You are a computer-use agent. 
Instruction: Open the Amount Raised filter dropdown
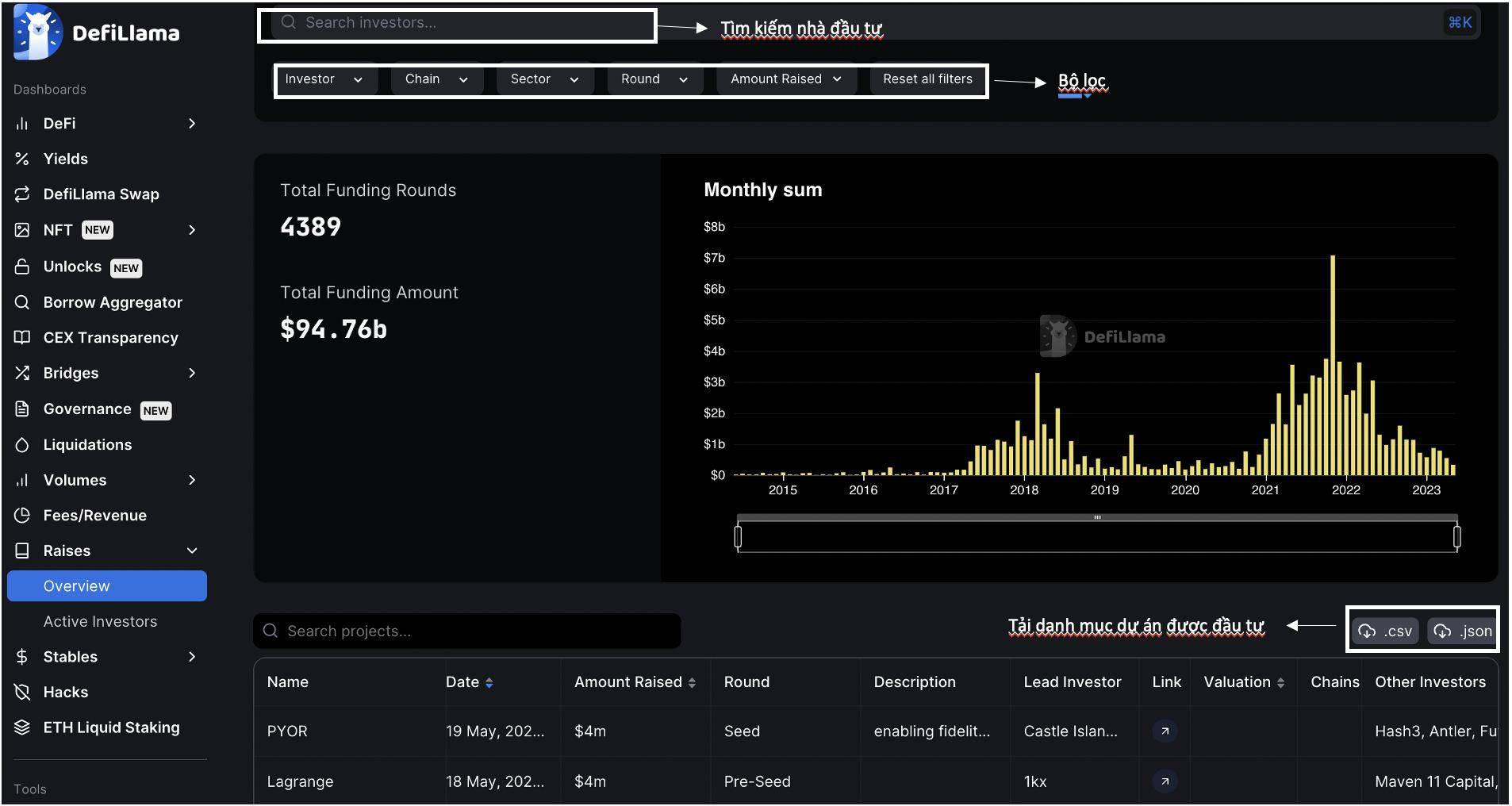(x=786, y=79)
